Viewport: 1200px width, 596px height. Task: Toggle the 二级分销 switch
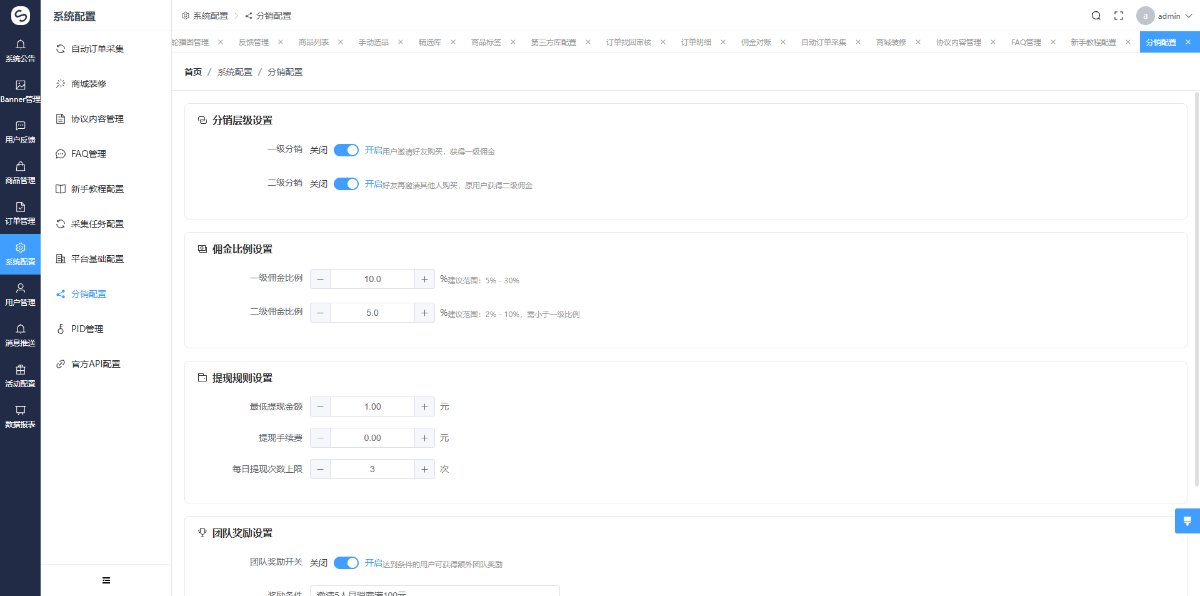pos(346,184)
